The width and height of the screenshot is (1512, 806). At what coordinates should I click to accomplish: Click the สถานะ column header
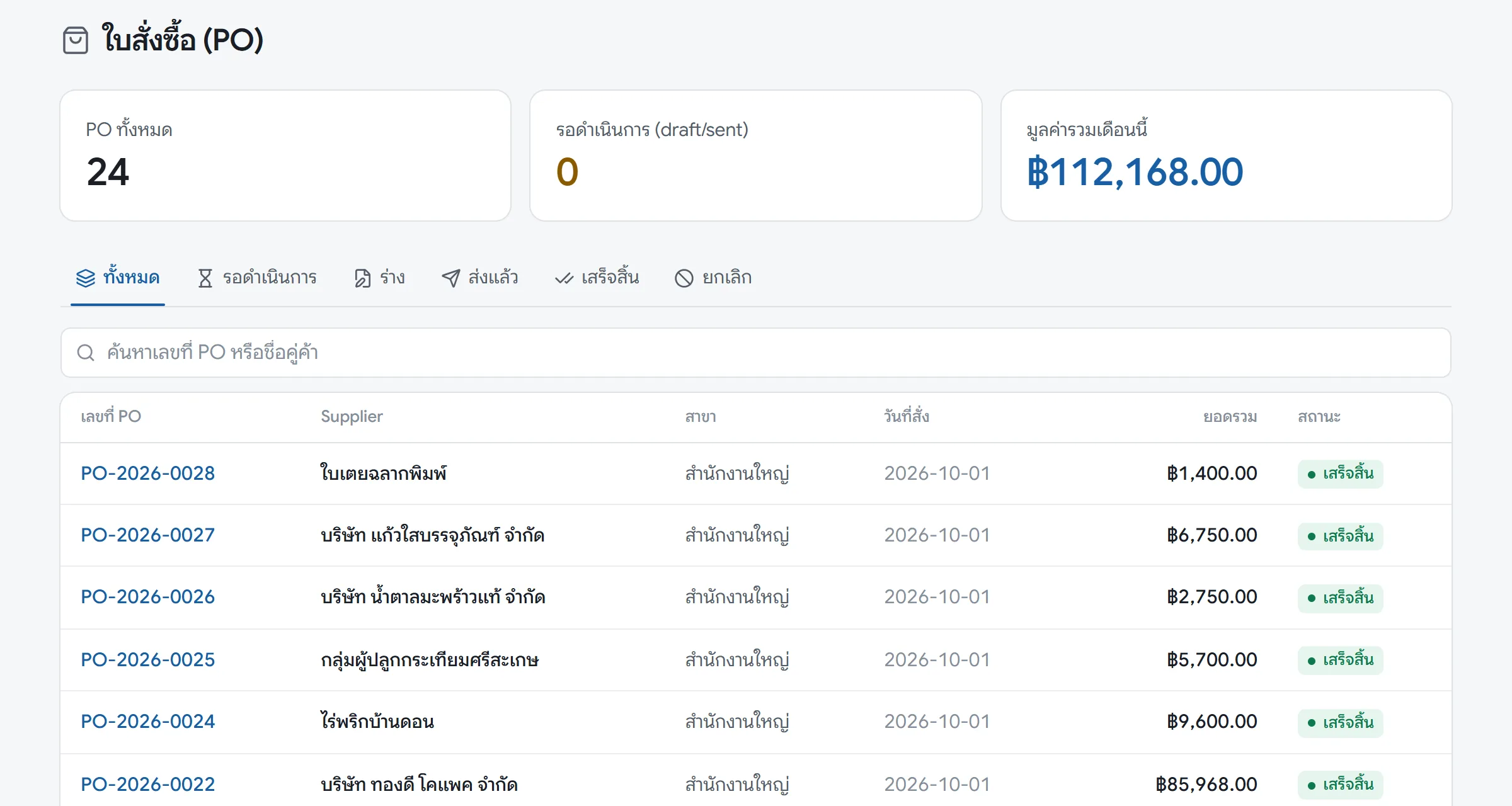pyautogui.click(x=1319, y=417)
